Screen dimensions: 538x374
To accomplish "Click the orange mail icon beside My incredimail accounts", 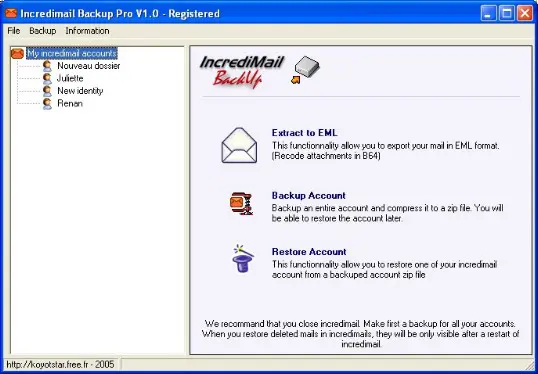I will [x=17, y=54].
